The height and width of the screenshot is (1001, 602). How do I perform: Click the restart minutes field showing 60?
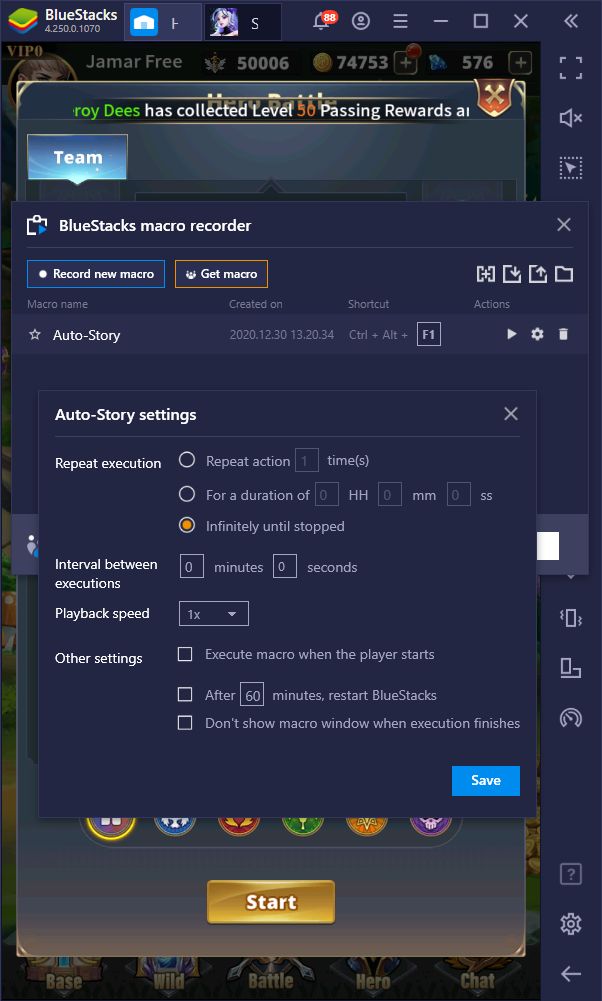click(x=252, y=695)
